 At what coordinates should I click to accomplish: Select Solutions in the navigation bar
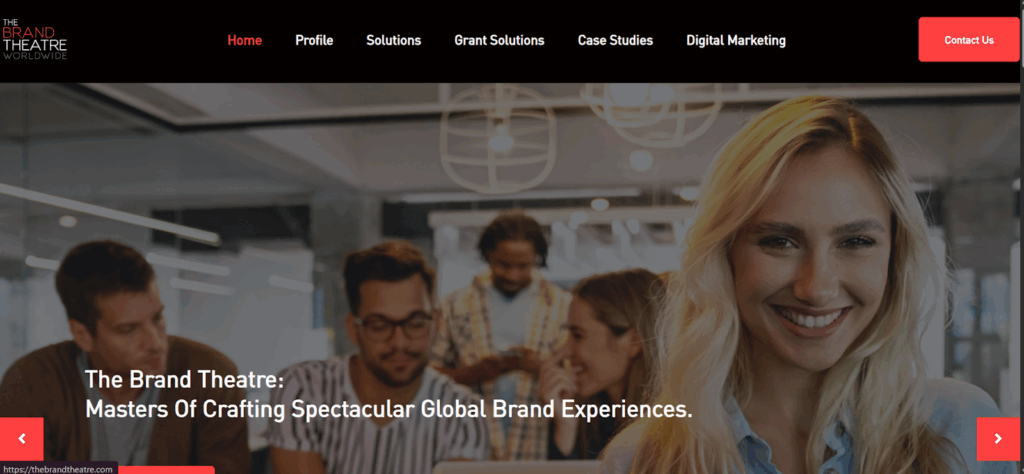pos(394,40)
